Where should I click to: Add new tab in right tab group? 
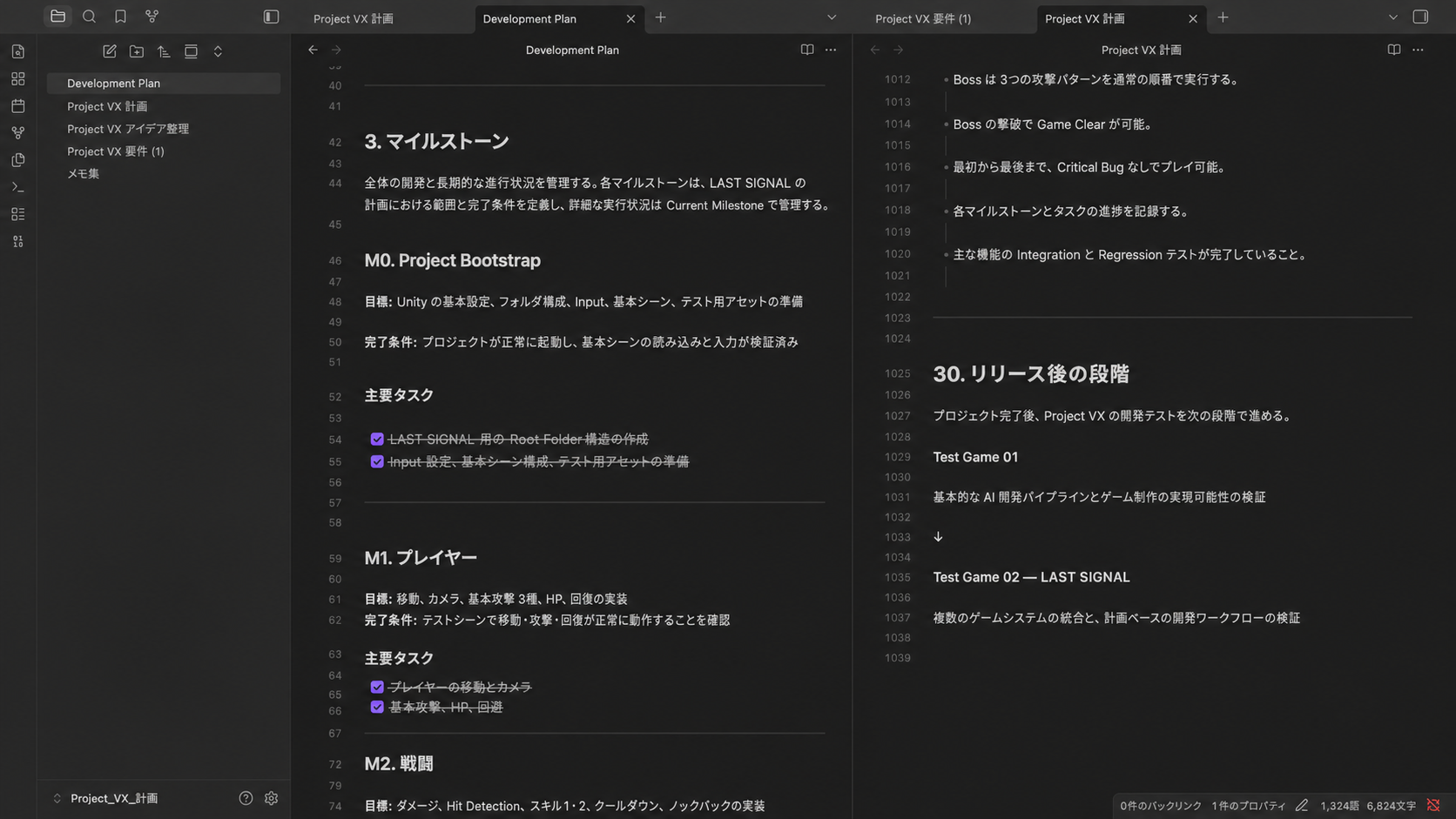click(1223, 17)
